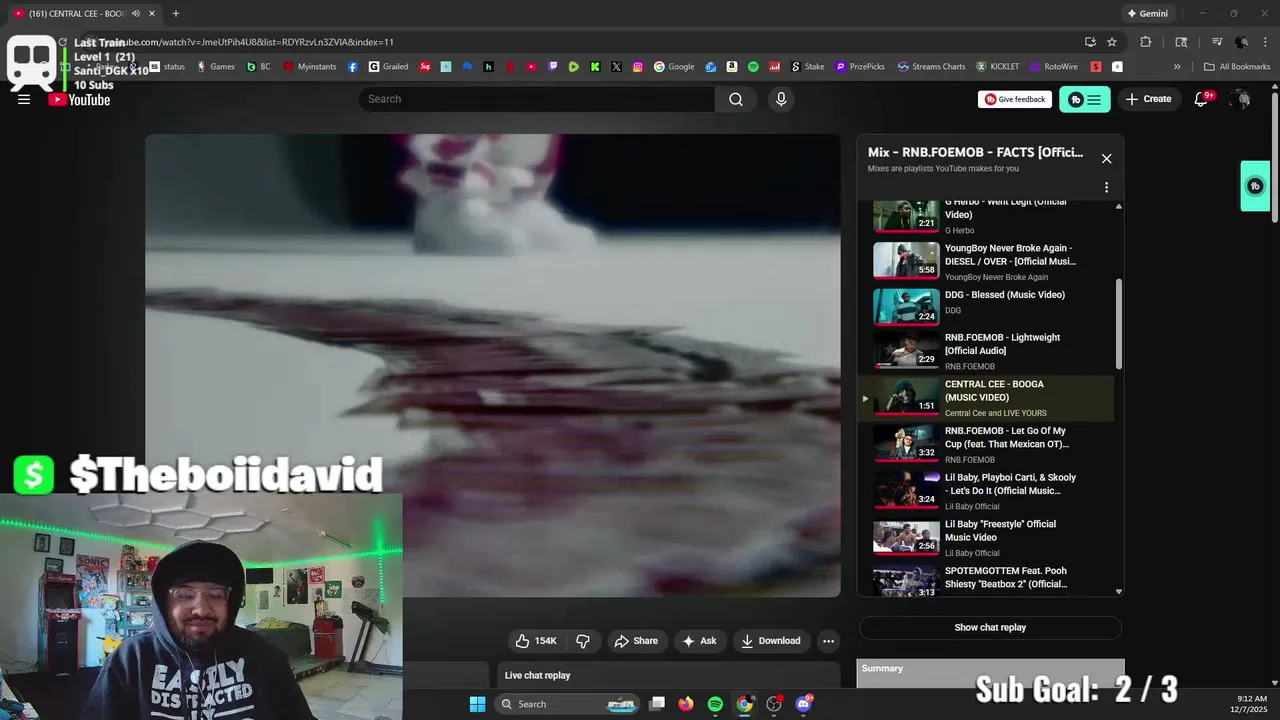
Task: Click the search magnifier button
Action: pos(736,99)
